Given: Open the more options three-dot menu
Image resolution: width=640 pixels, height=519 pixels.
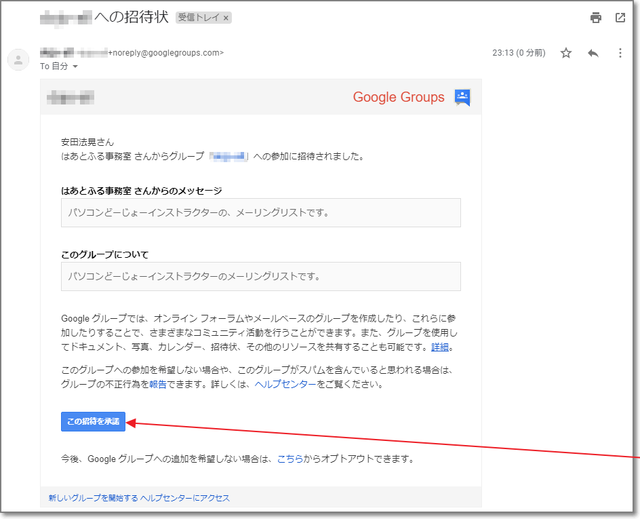Looking at the screenshot, I should coord(619,53).
